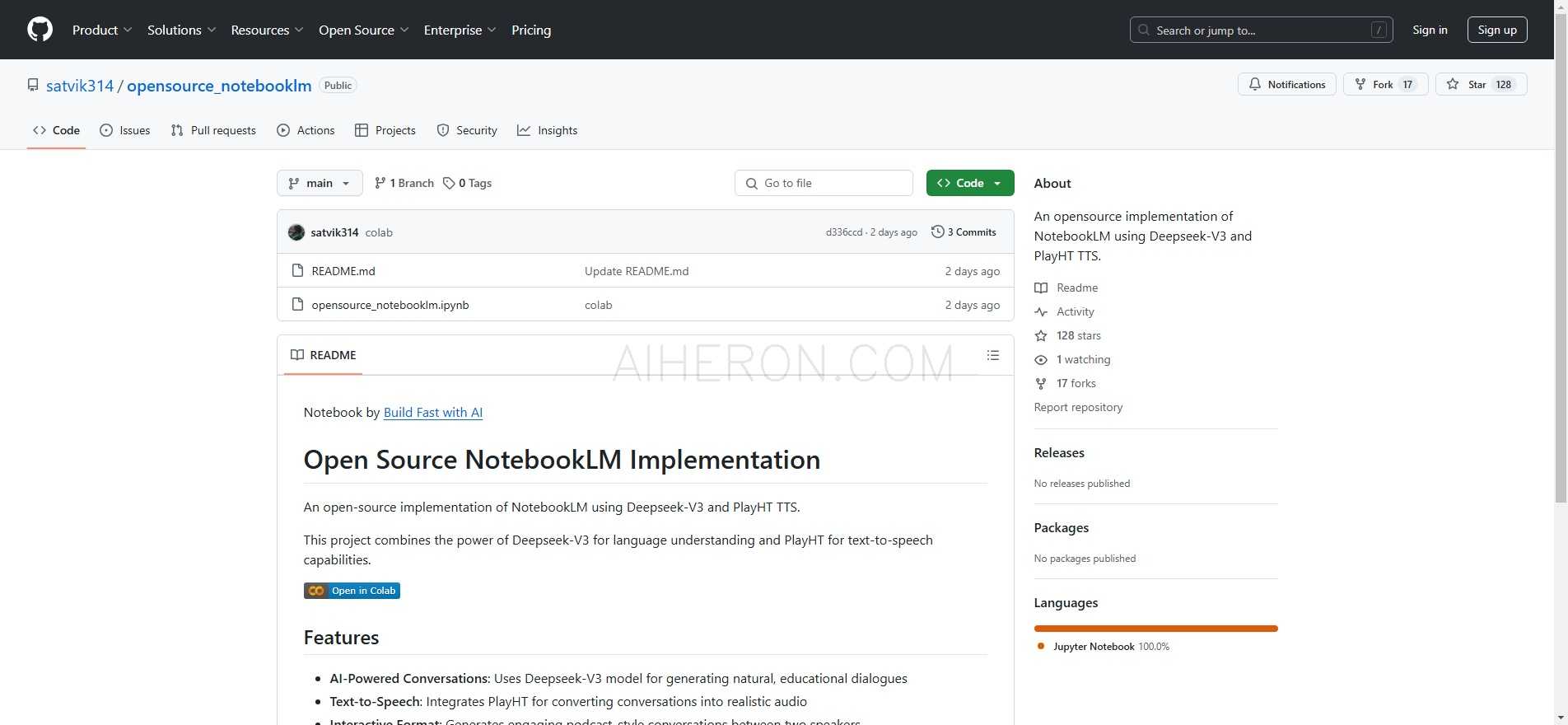This screenshot has width=1568, height=725.
Task: Open commit hash d336ccd
Action: [844, 232]
